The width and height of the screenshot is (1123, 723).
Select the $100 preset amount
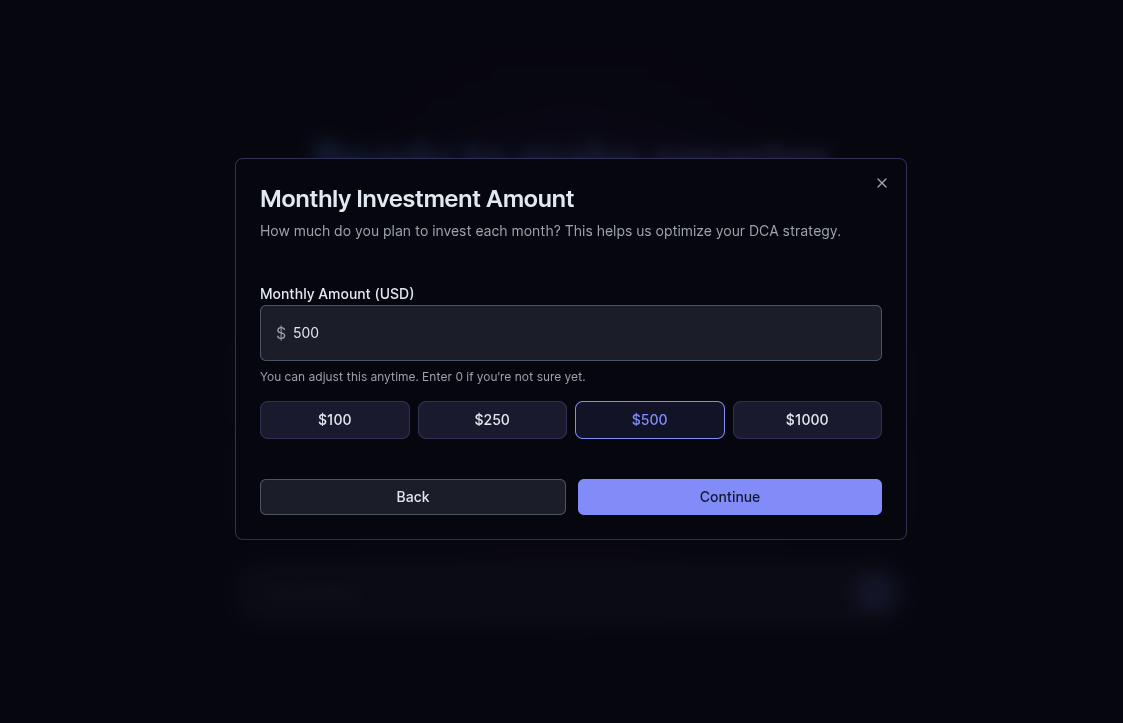point(334,420)
